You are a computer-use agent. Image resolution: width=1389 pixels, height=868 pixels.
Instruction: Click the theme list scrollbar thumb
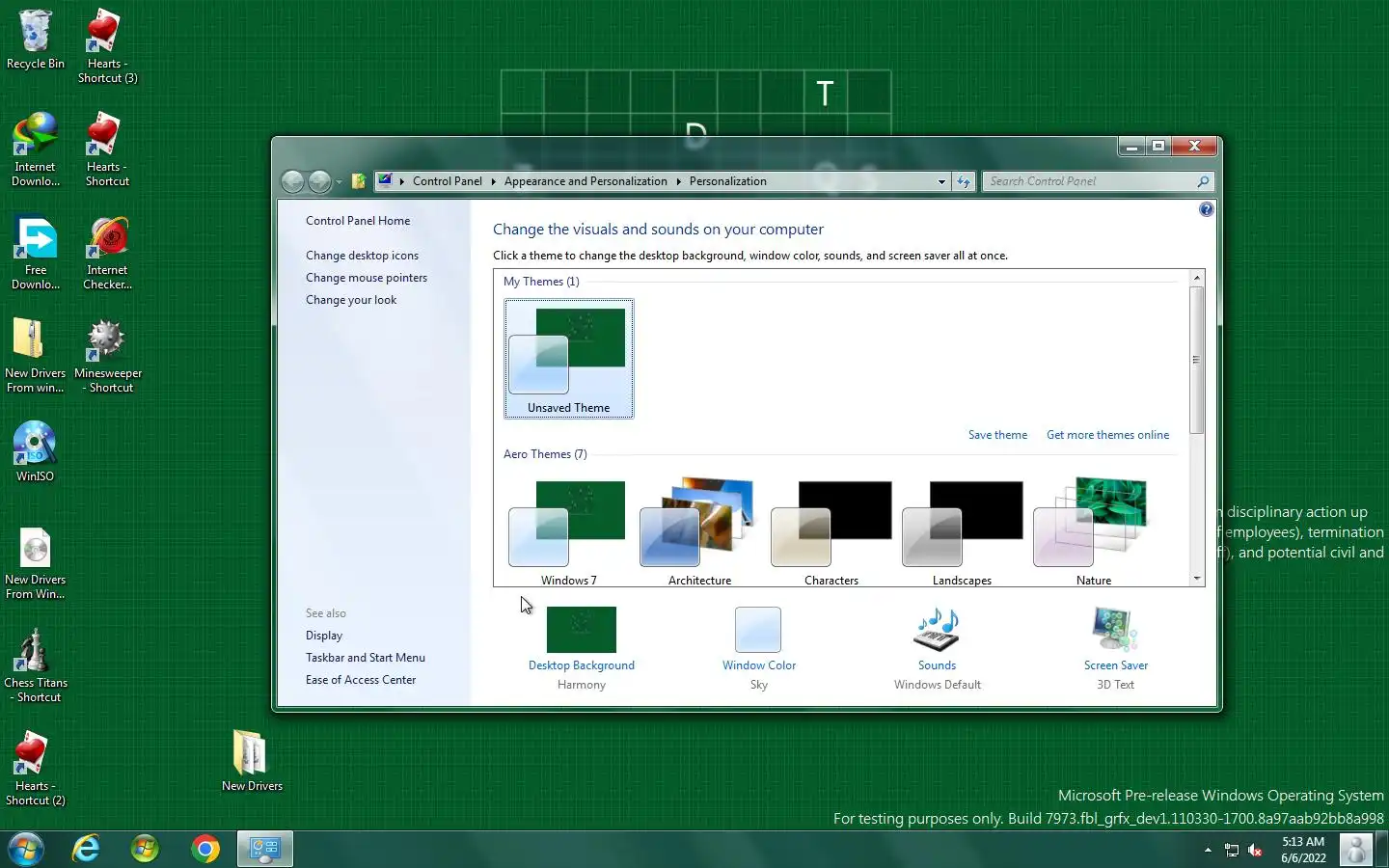[1197, 360]
